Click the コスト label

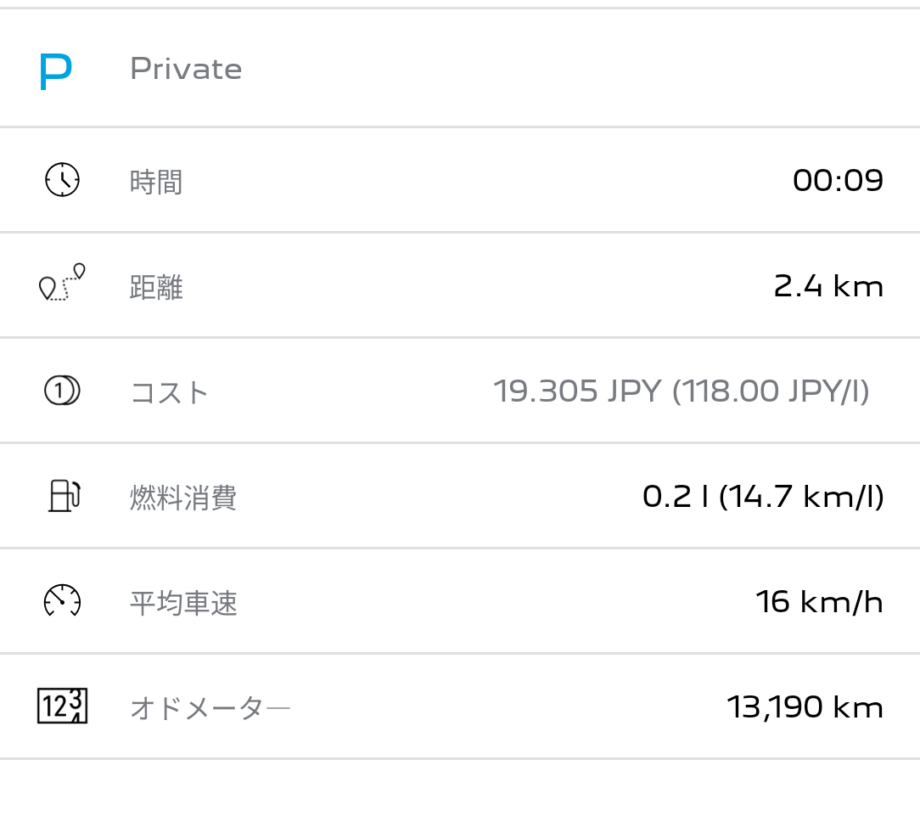169,393
